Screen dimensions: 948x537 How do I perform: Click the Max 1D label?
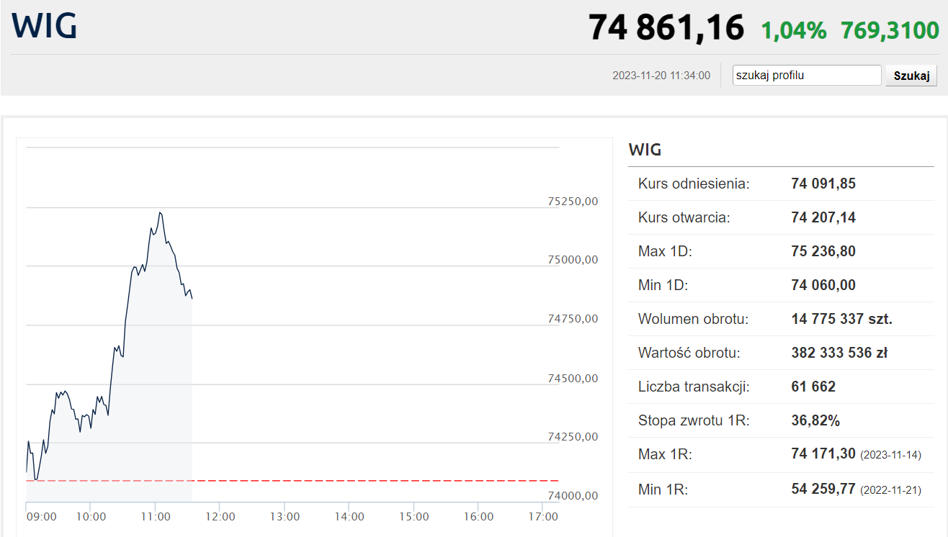665,252
